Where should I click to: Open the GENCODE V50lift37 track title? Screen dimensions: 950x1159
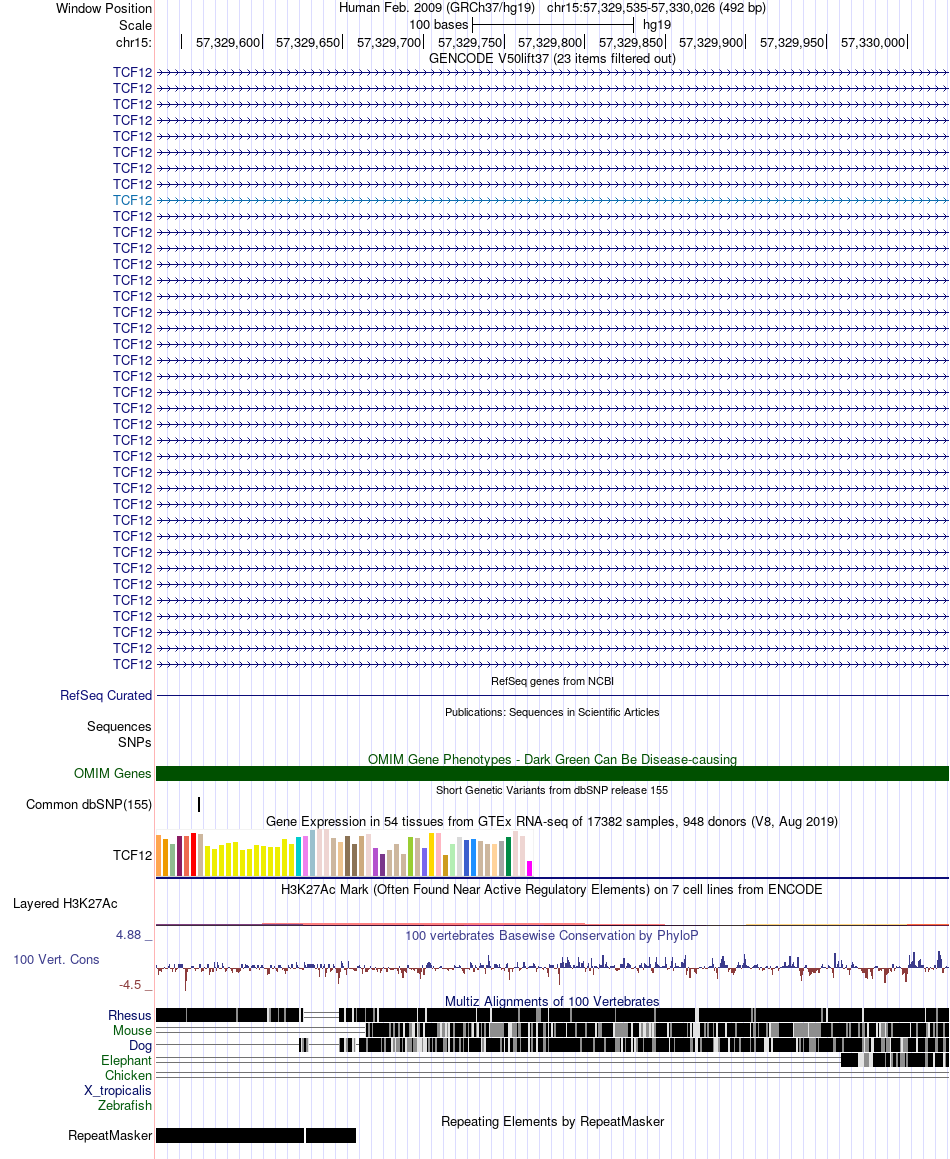click(552, 58)
